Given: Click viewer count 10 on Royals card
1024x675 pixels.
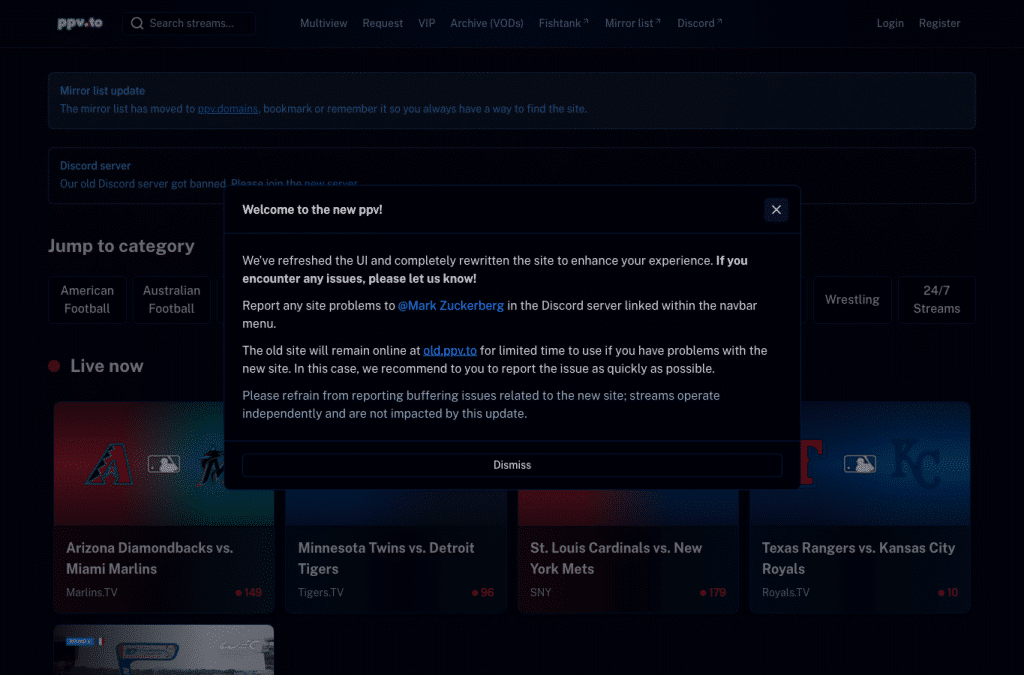Looking at the screenshot, I should 948,593.
